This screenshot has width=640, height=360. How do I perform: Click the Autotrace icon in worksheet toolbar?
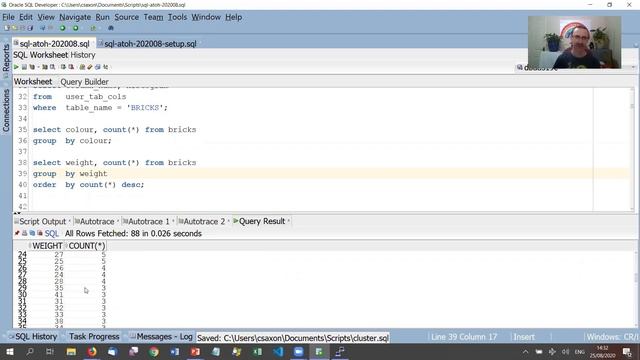coord(45,67)
